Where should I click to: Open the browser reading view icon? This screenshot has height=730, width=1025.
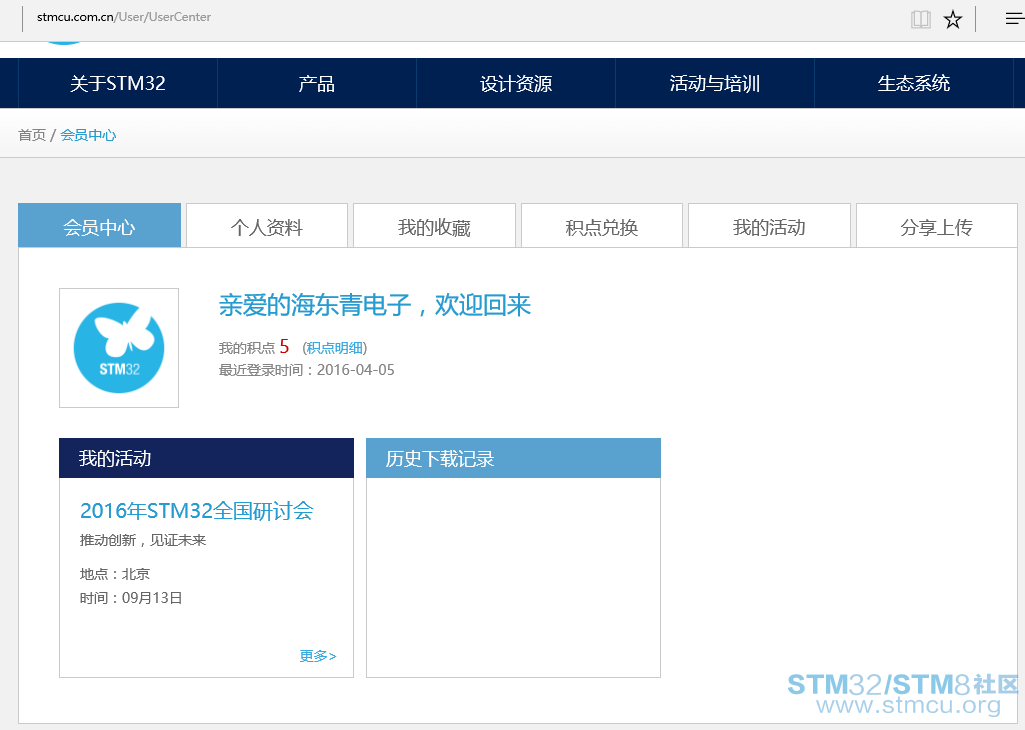tap(920, 19)
